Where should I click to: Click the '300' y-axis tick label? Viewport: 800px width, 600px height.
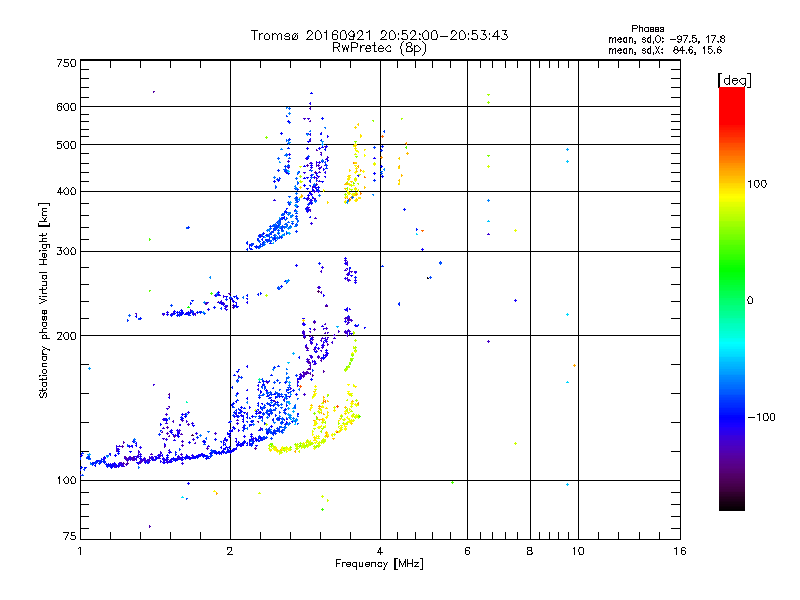tap(66, 252)
